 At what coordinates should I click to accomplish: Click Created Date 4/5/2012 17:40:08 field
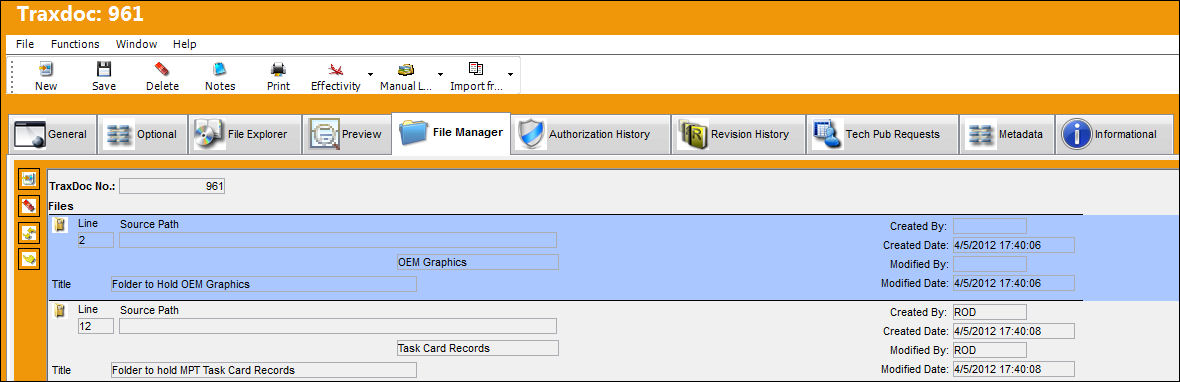[1013, 331]
